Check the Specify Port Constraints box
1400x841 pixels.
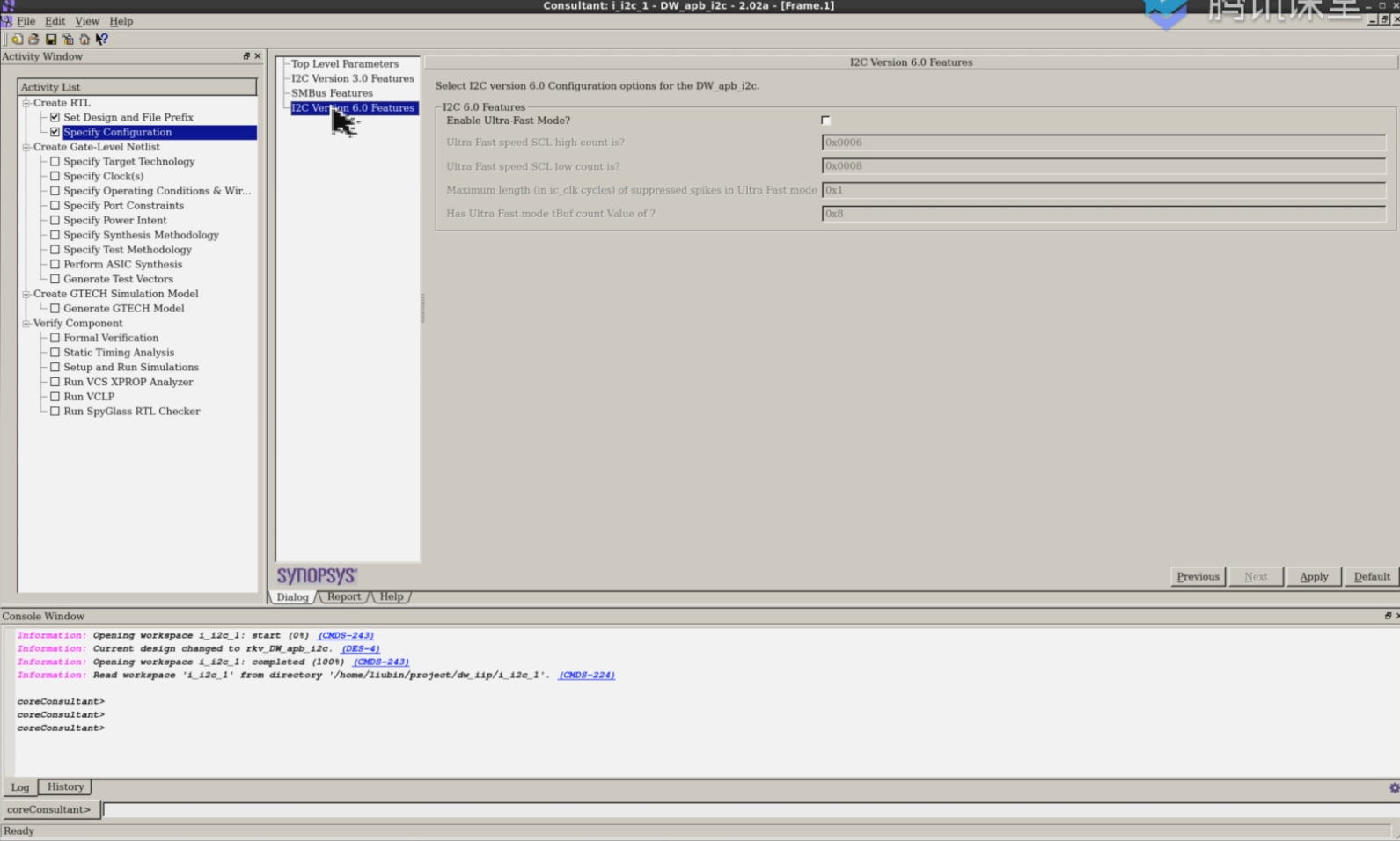[55, 206]
